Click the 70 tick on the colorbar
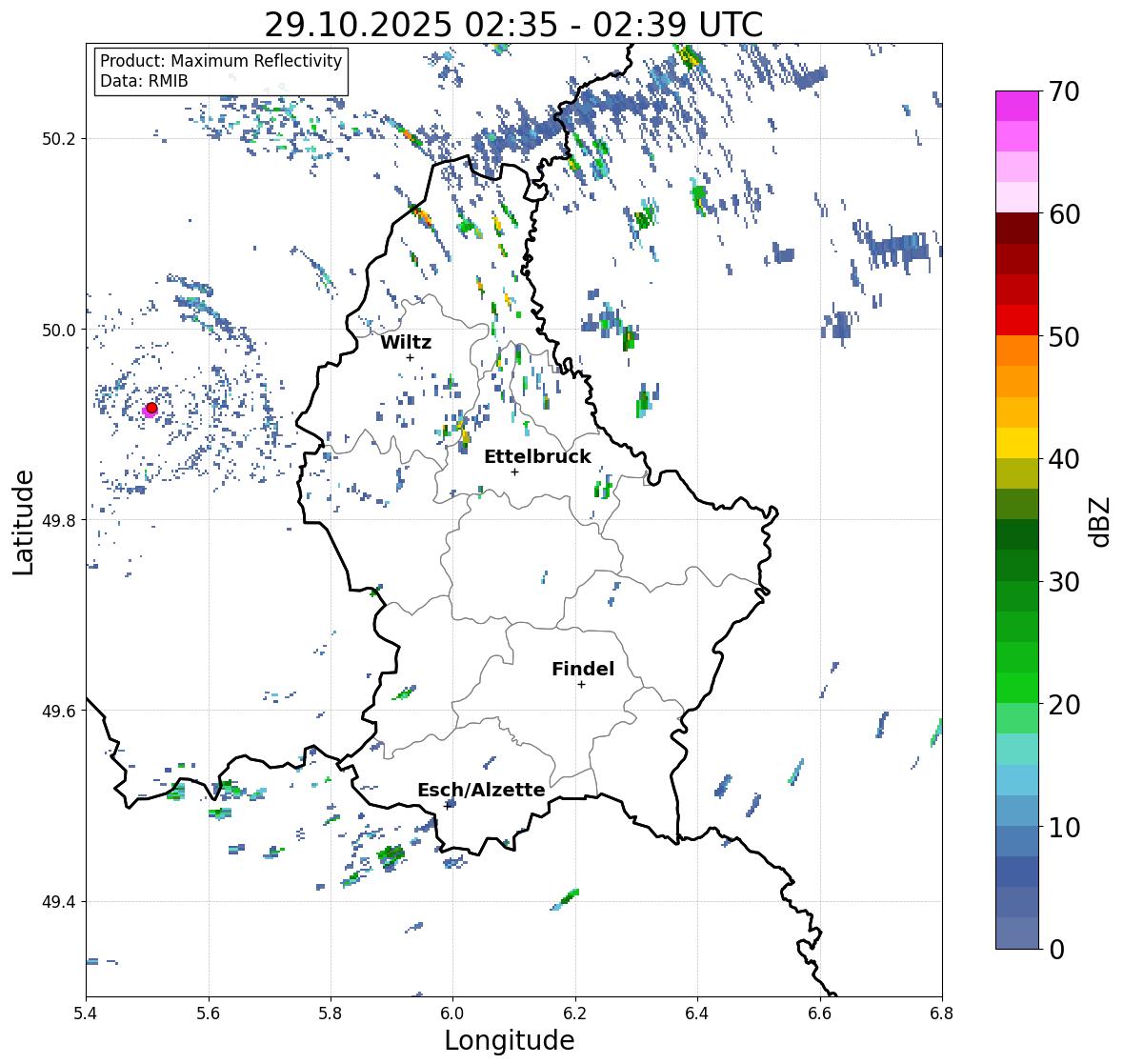The height and width of the screenshot is (1064, 1123). (1064, 91)
